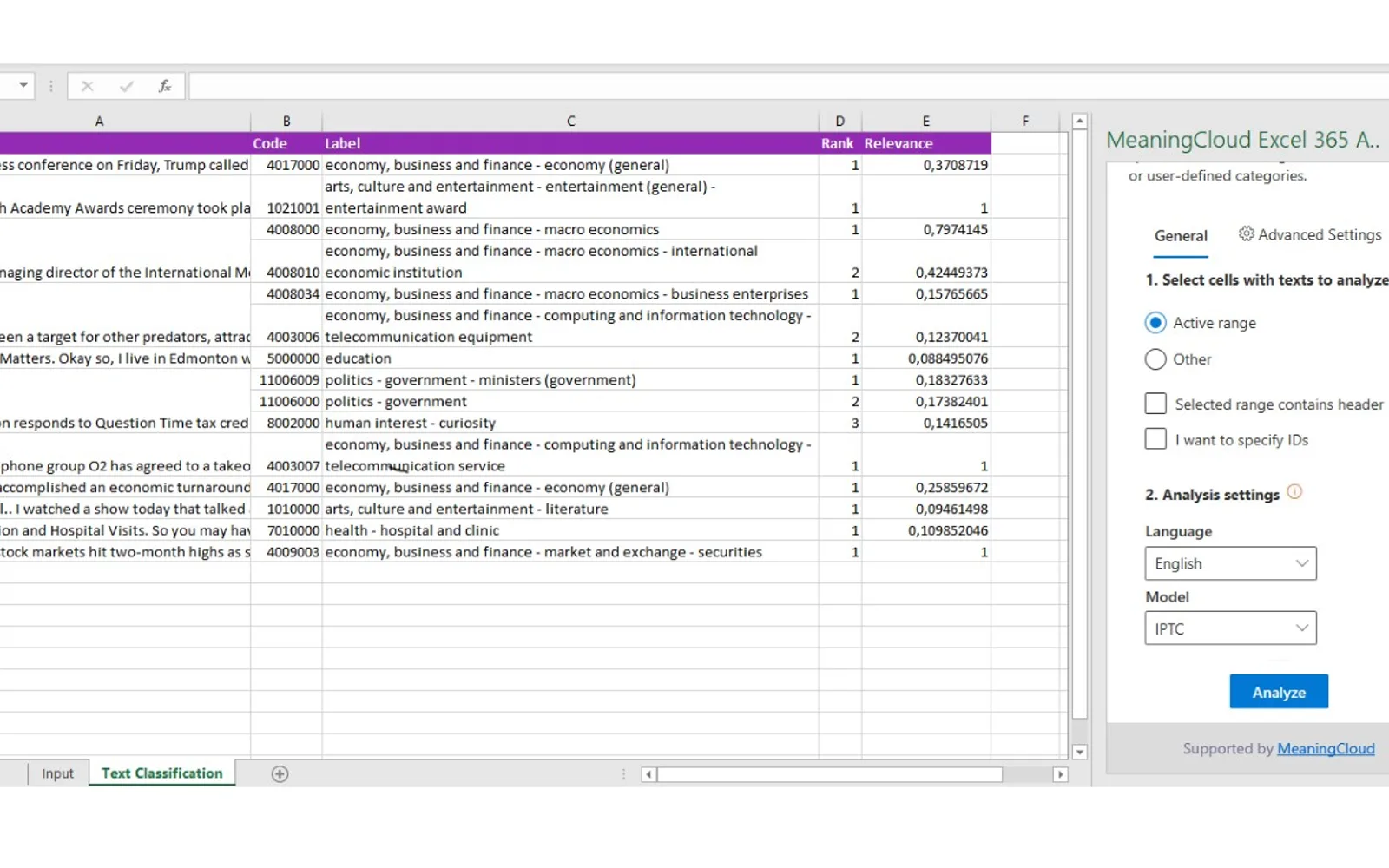Click the vertical scrollbar up arrow

pos(1080,122)
